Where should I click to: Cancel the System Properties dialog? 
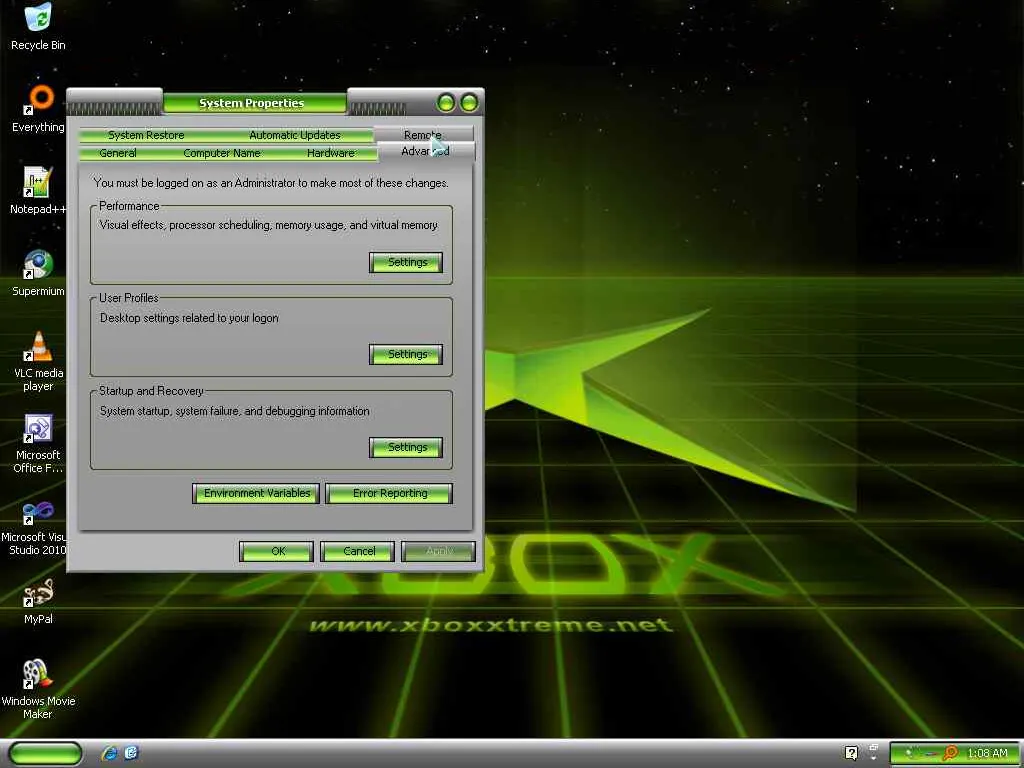point(358,551)
